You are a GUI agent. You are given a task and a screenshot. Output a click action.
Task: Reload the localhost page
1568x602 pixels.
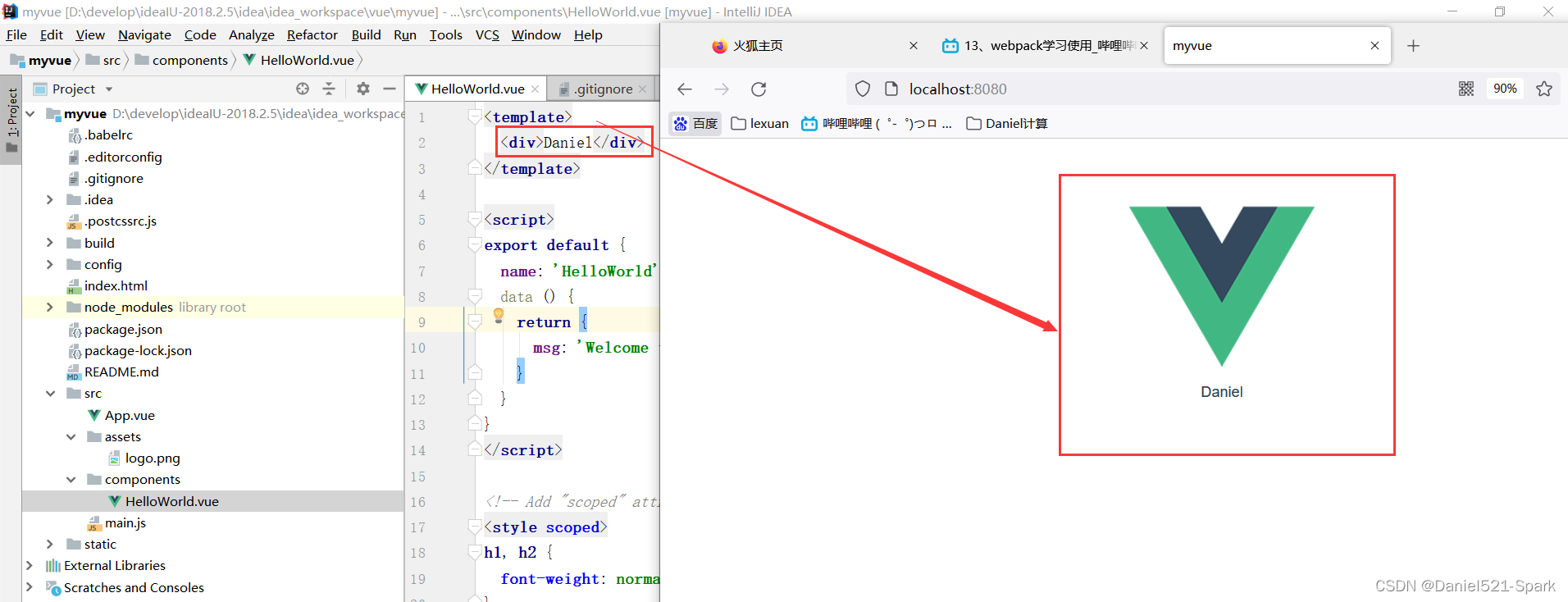tap(759, 89)
